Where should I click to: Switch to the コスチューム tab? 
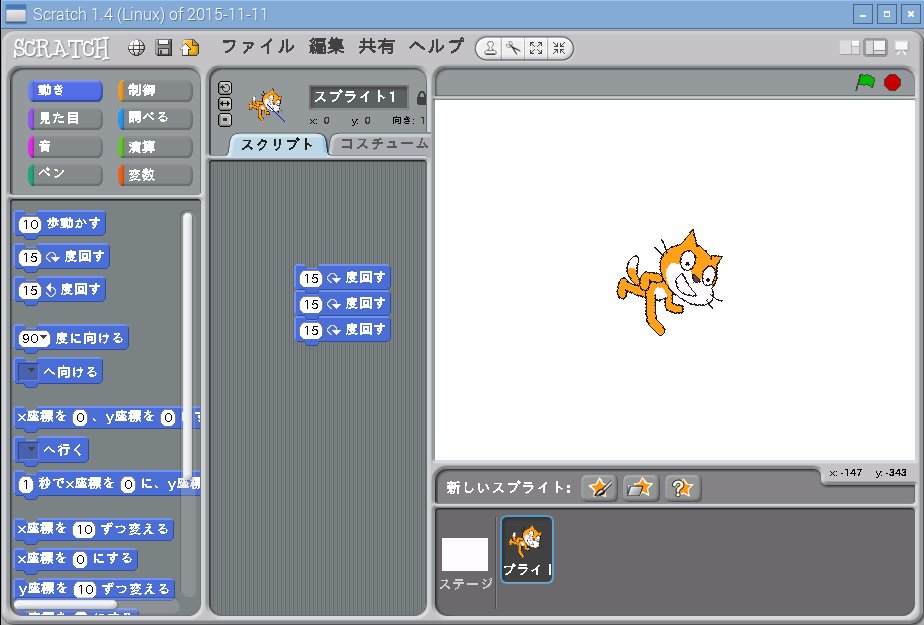tap(383, 144)
